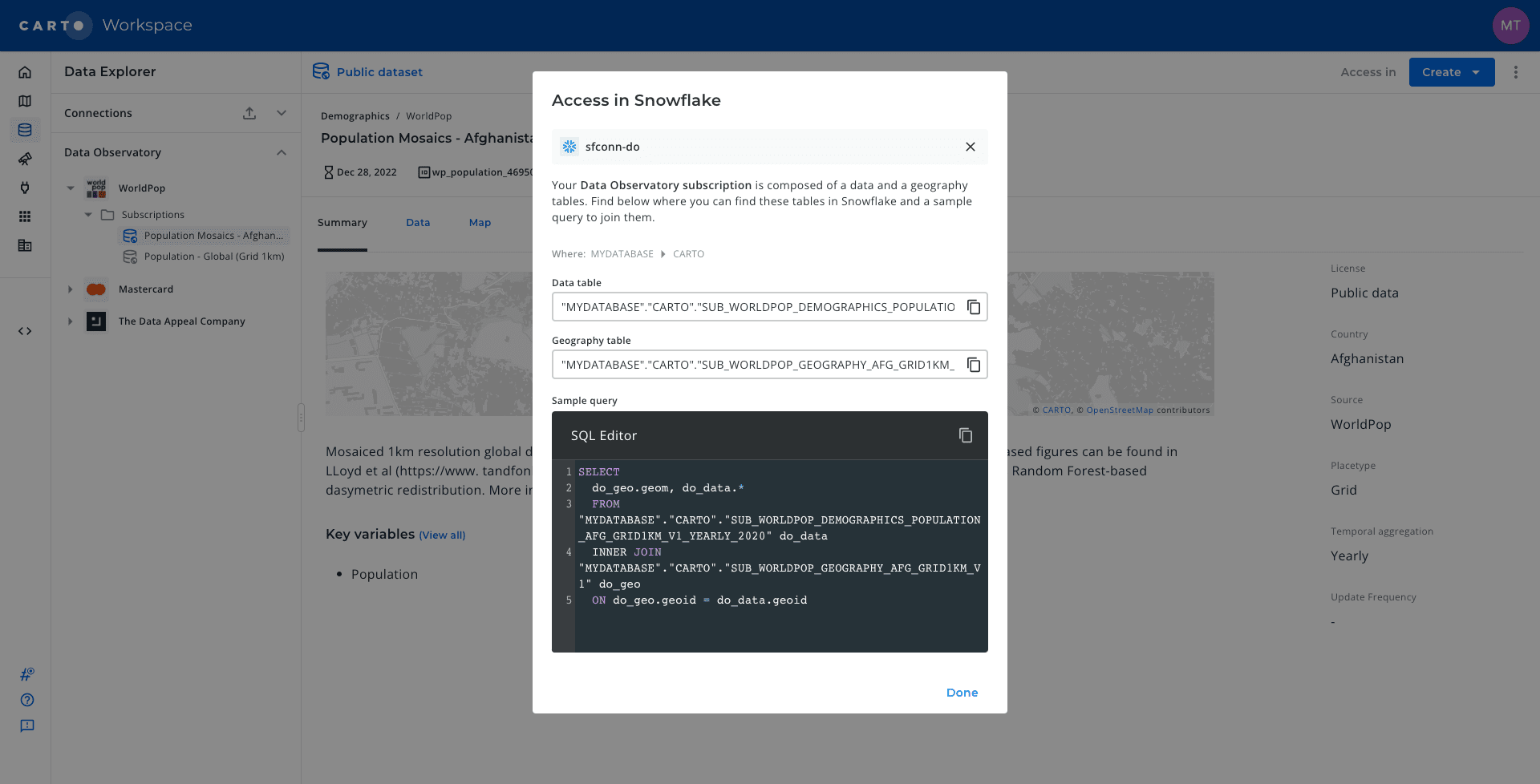This screenshot has width=1540, height=784.
Task: Click the Done button in the dialog
Action: (x=962, y=692)
